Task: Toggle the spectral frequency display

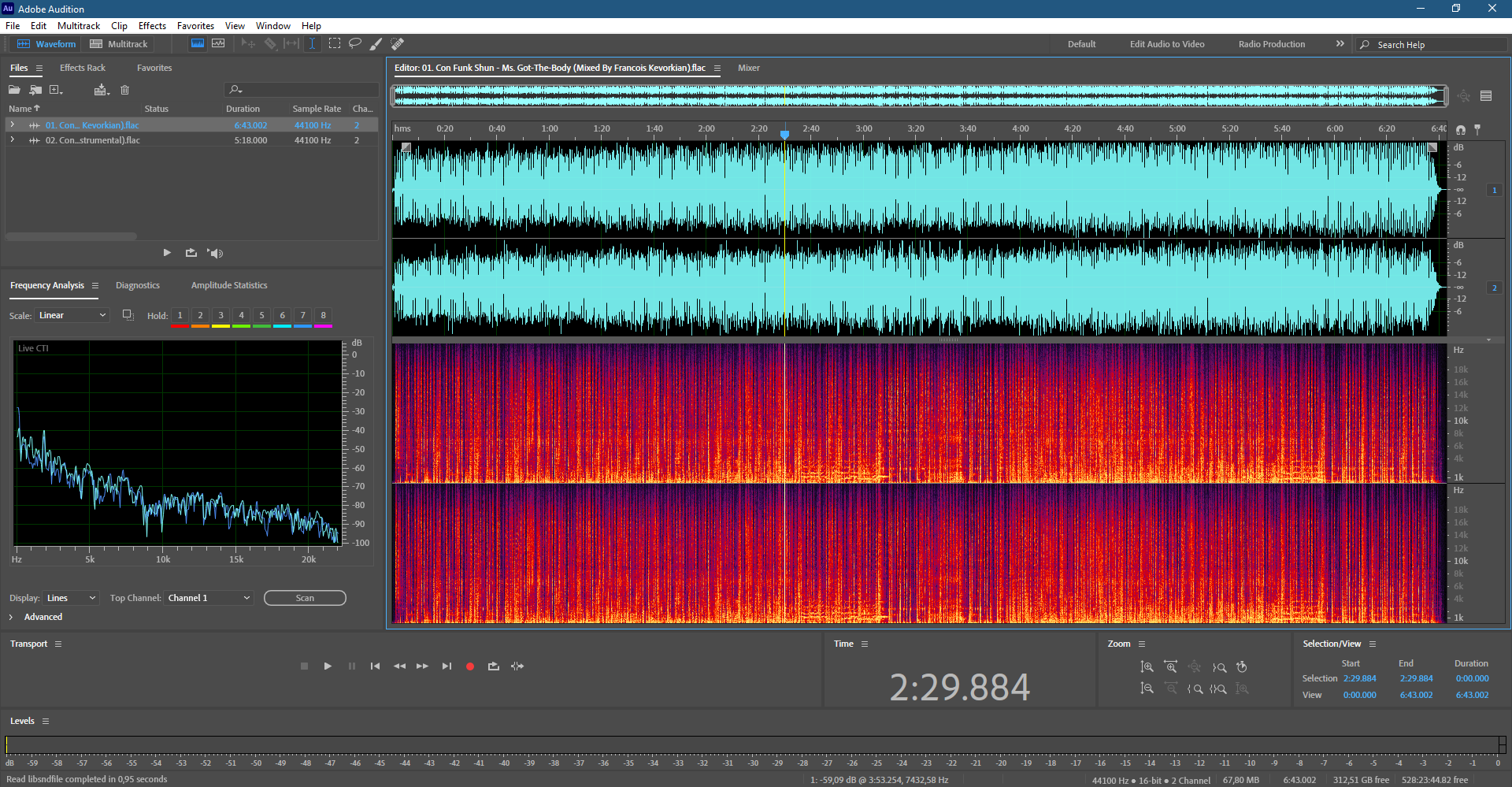Action: [198, 43]
